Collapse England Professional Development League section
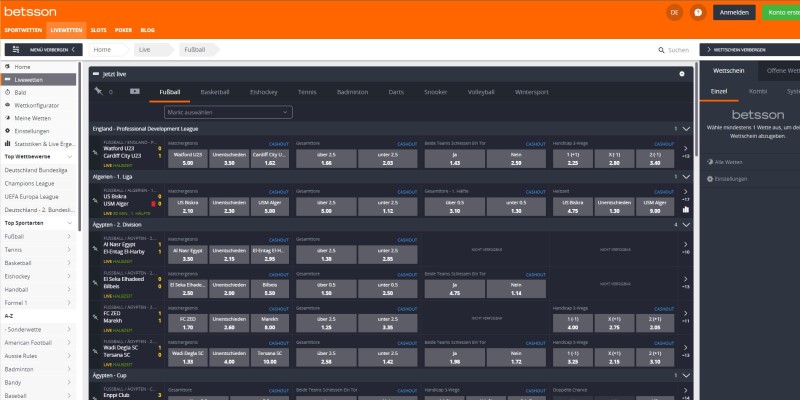800x400 pixels. pyautogui.click(x=686, y=129)
